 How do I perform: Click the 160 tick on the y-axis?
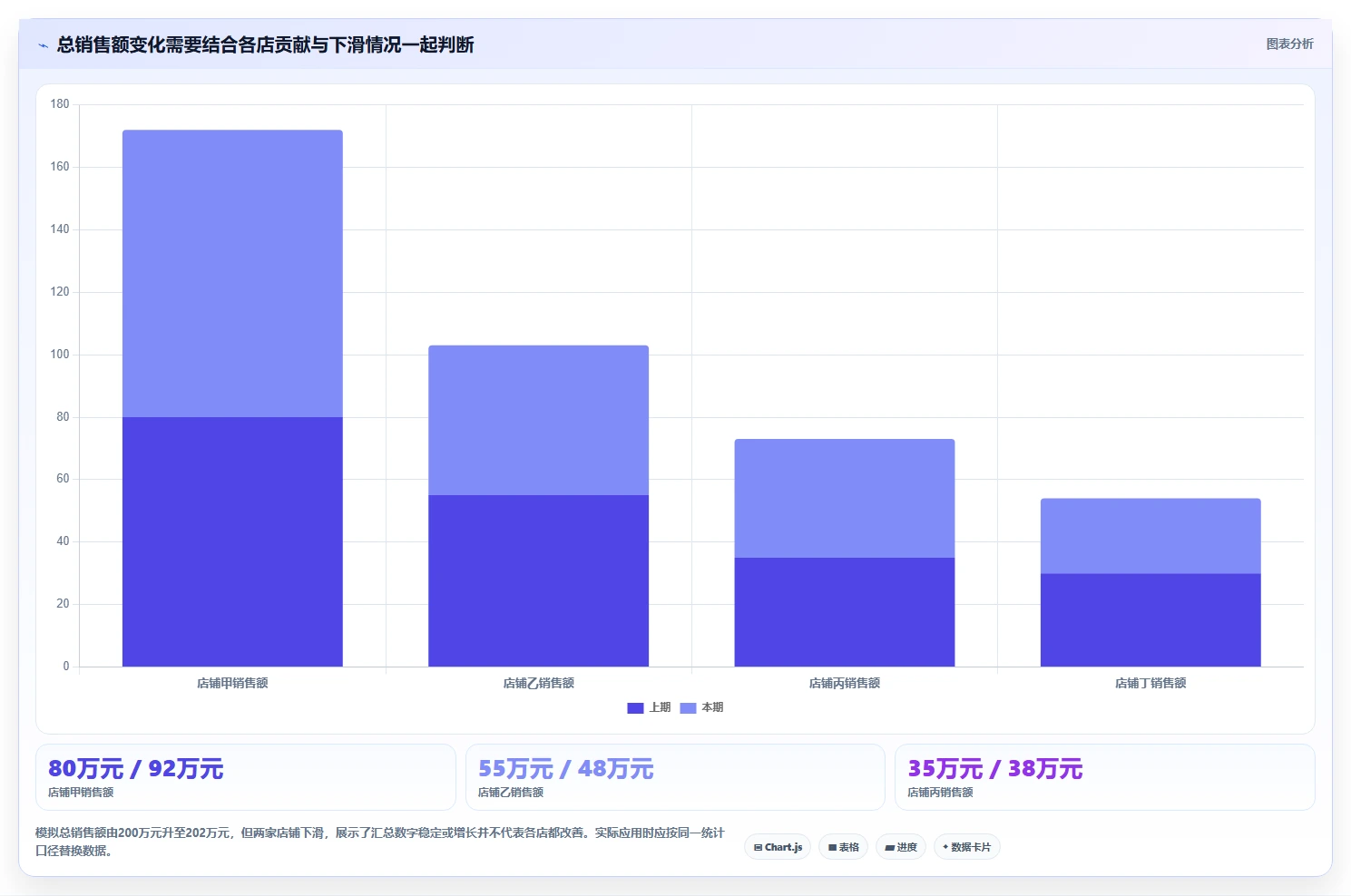[x=60, y=167]
